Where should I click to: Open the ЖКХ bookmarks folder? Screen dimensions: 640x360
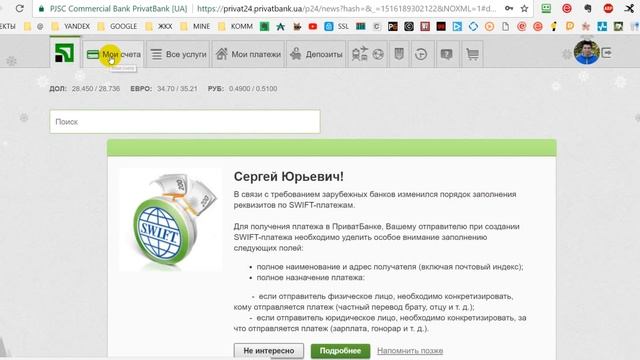pyautogui.click(x=159, y=27)
